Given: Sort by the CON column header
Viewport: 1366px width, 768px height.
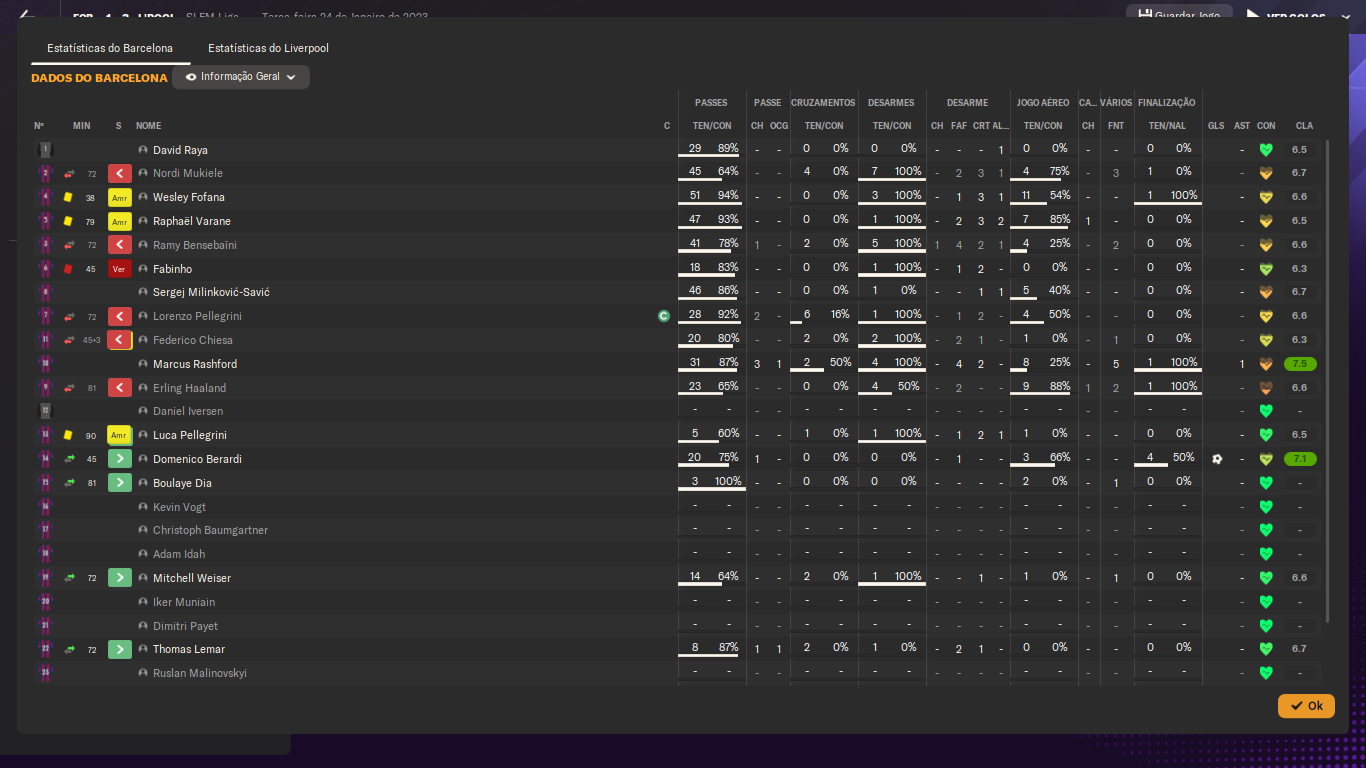Looking at the screenshot, I should click(x=1266, y=126).
